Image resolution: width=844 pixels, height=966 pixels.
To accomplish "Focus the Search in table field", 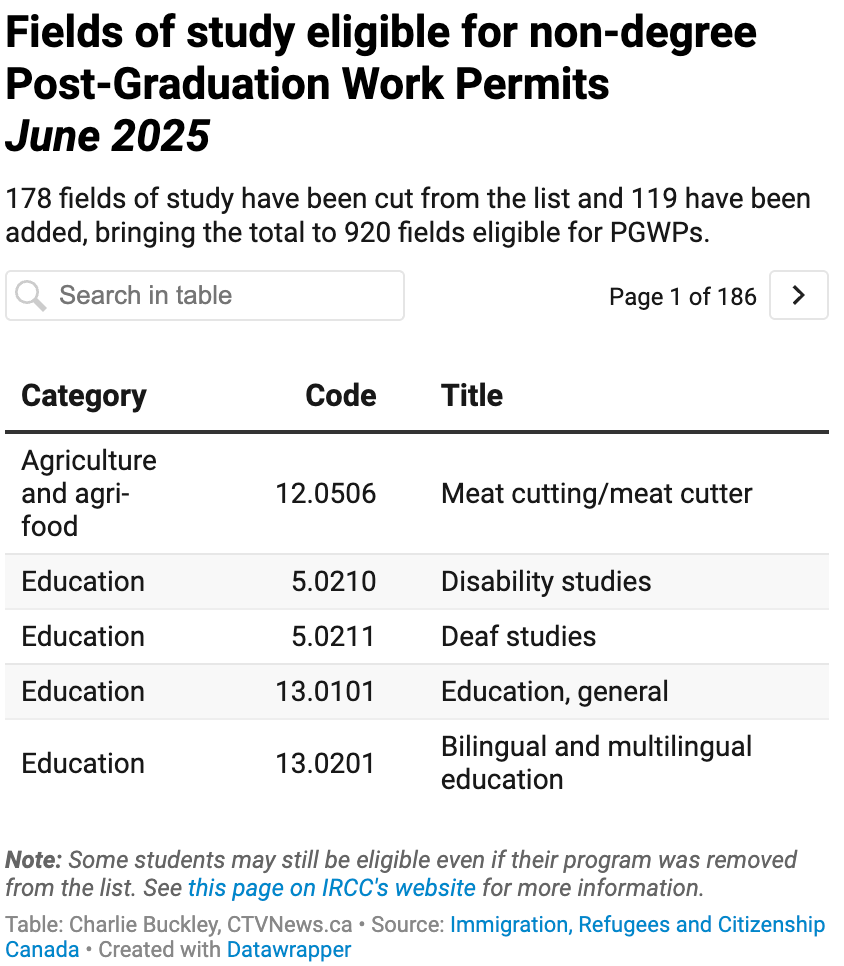I will [205, 296].
